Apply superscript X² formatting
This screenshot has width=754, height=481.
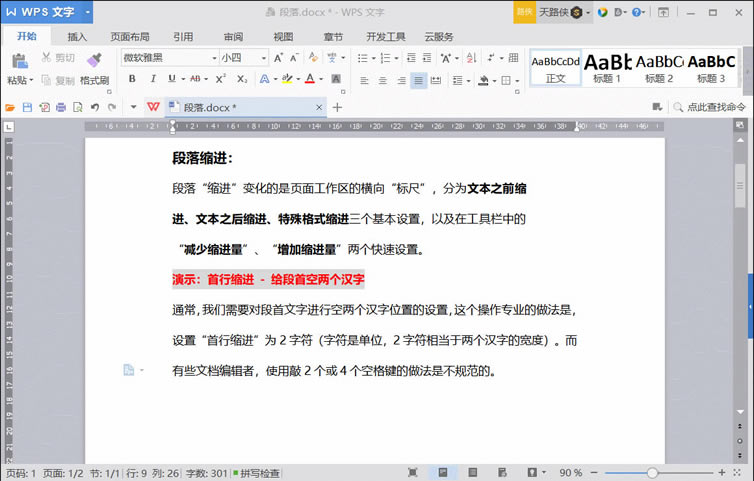220,79
